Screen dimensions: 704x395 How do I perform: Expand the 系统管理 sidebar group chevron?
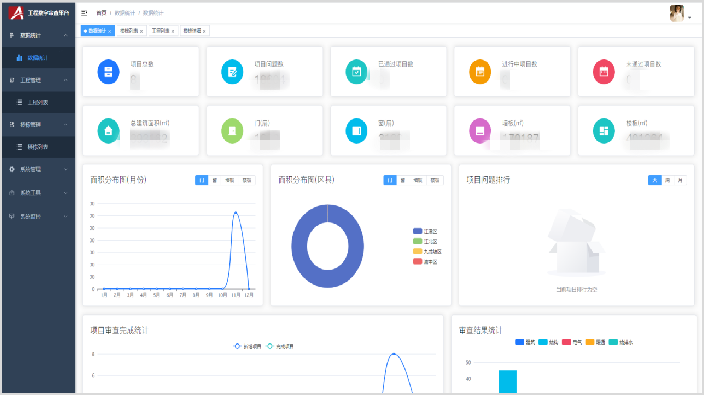[x=66, y=169]
